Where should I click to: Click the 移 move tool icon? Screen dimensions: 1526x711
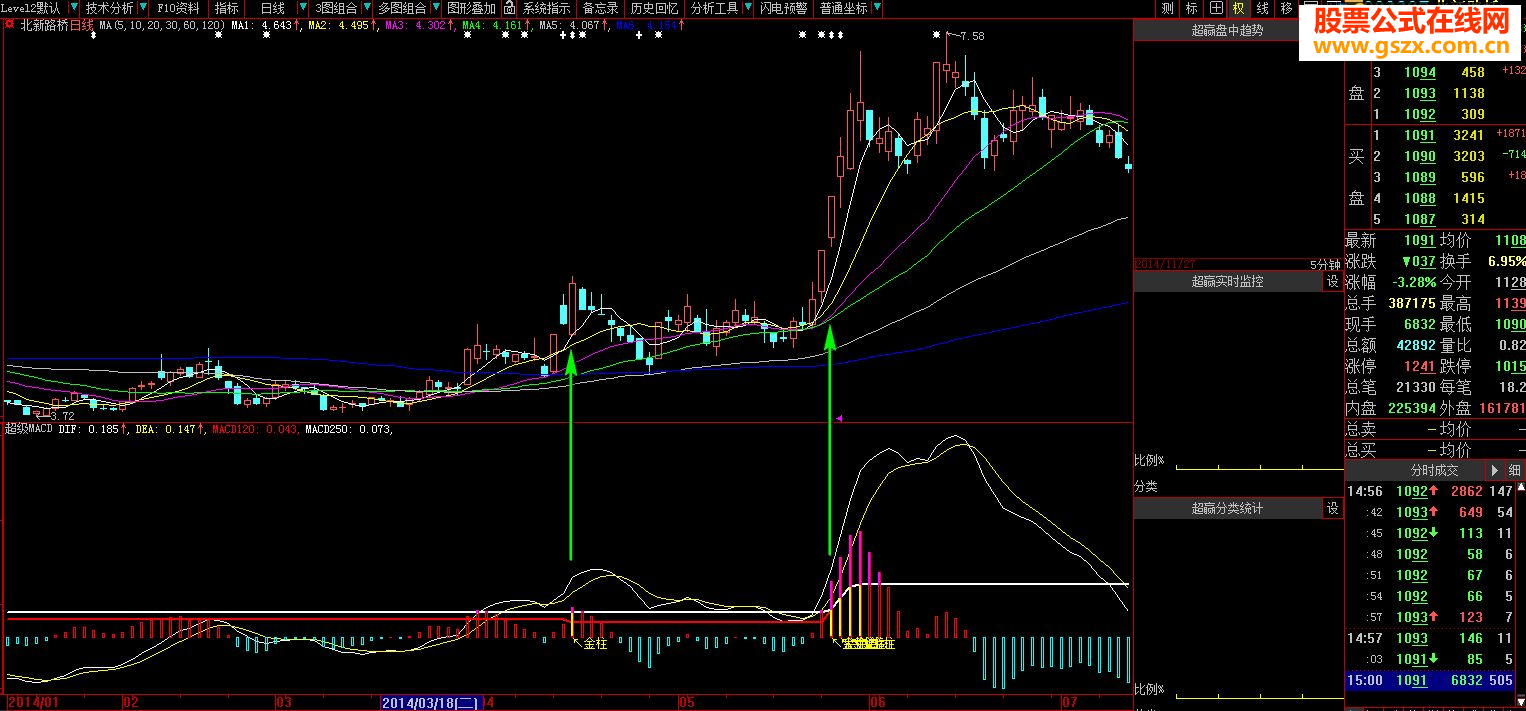click(x=1286, y=8)
